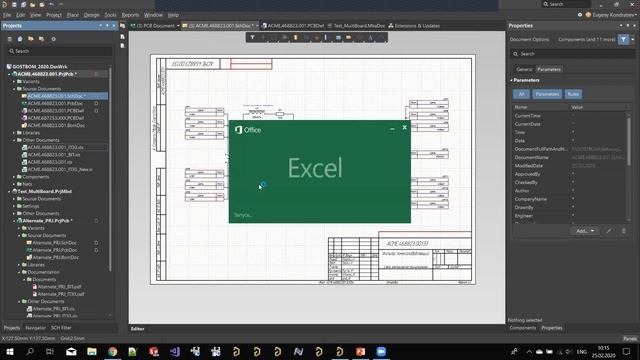The height and width of the screenshot is (360, 640).
Task: Click the filter funnel in the active bar
Action: pos(253,38)
